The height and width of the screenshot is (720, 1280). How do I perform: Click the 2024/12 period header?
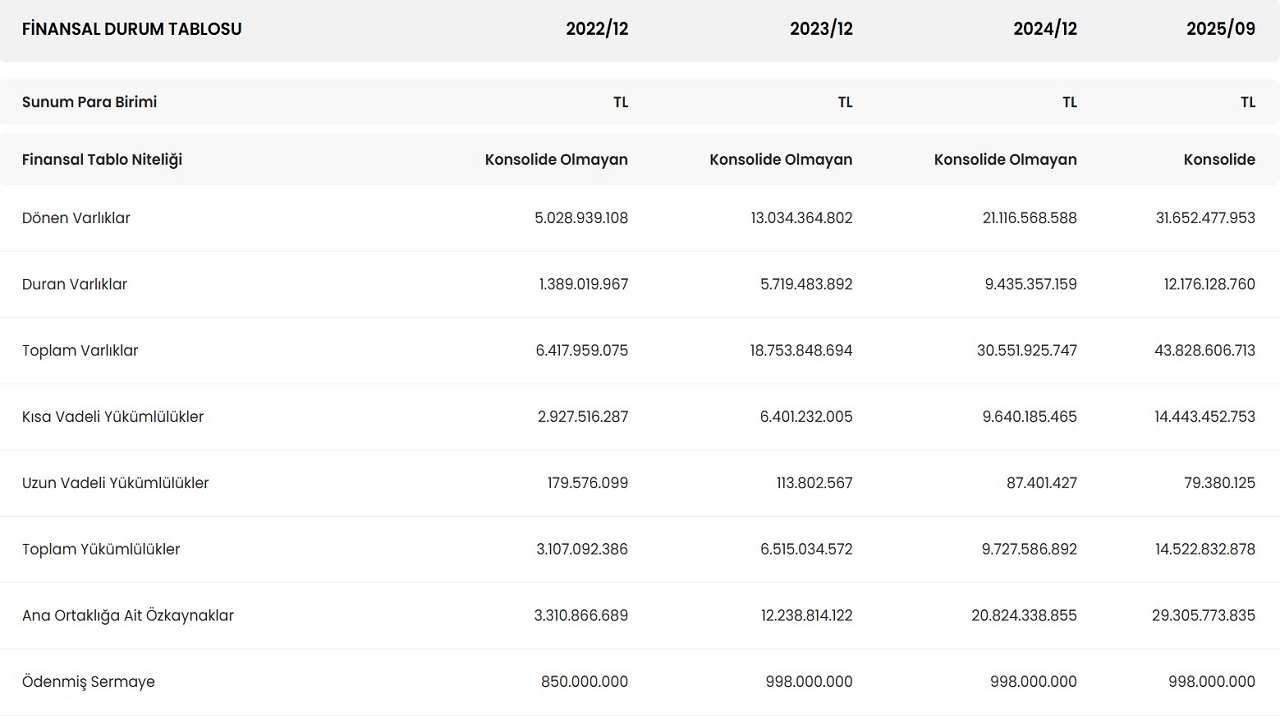click(x=1045, y=29)
